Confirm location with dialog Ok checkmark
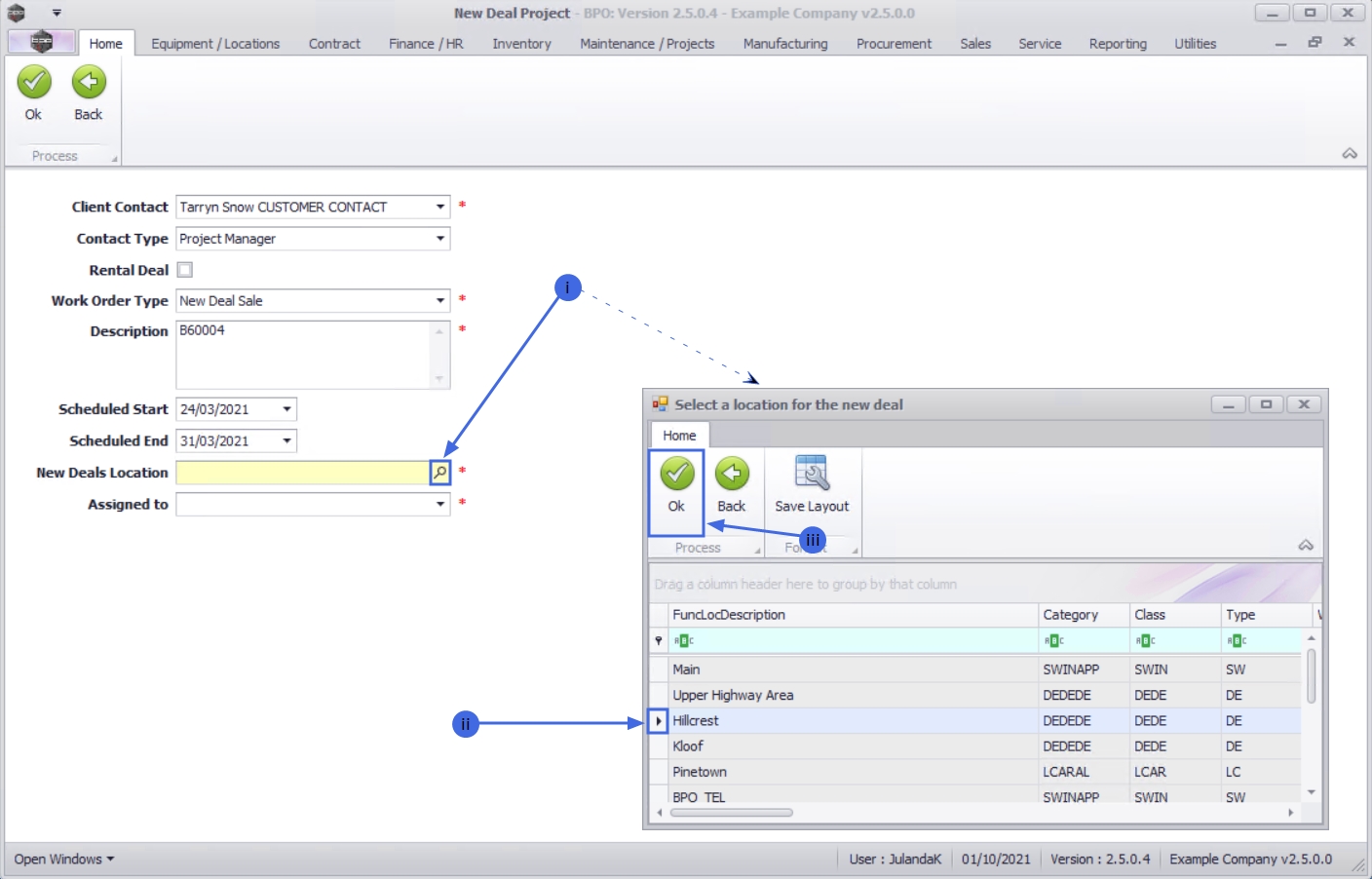The width and height of the screenshot is (1372, 879). 676,475
